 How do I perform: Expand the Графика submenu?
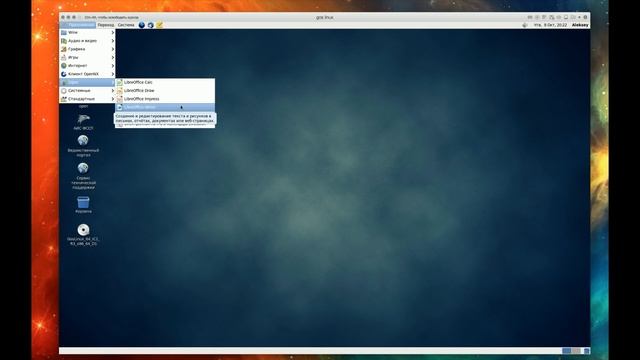pyautogui.click(x=87, y=49)
